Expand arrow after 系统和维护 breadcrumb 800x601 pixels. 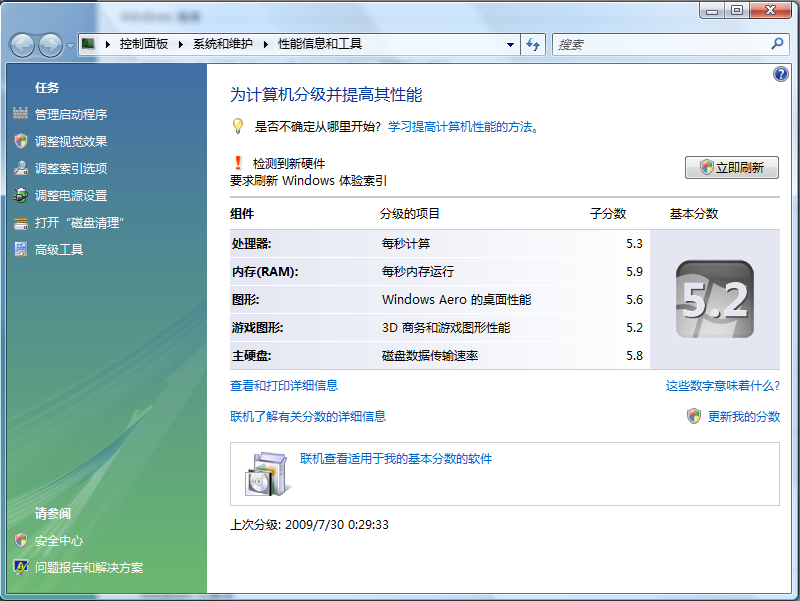[266, 44]
